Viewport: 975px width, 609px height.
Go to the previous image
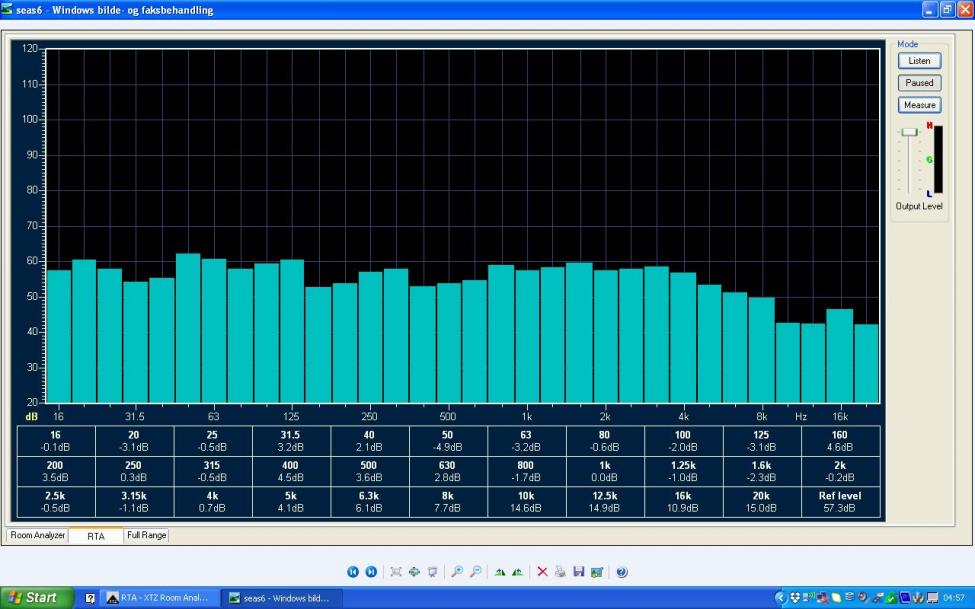[353, 572]
